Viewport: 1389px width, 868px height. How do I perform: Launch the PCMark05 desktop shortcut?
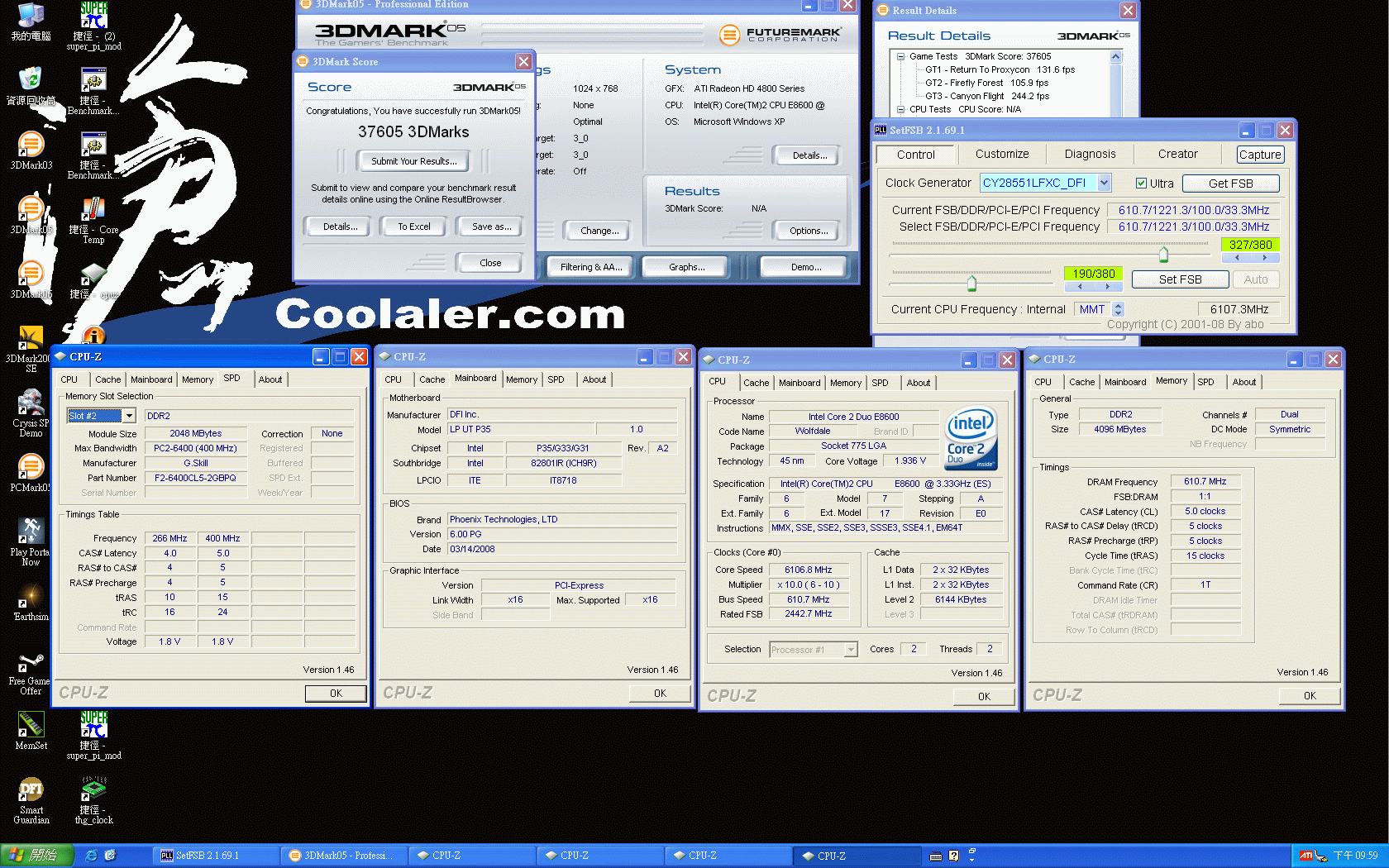[x=31, y=473]
